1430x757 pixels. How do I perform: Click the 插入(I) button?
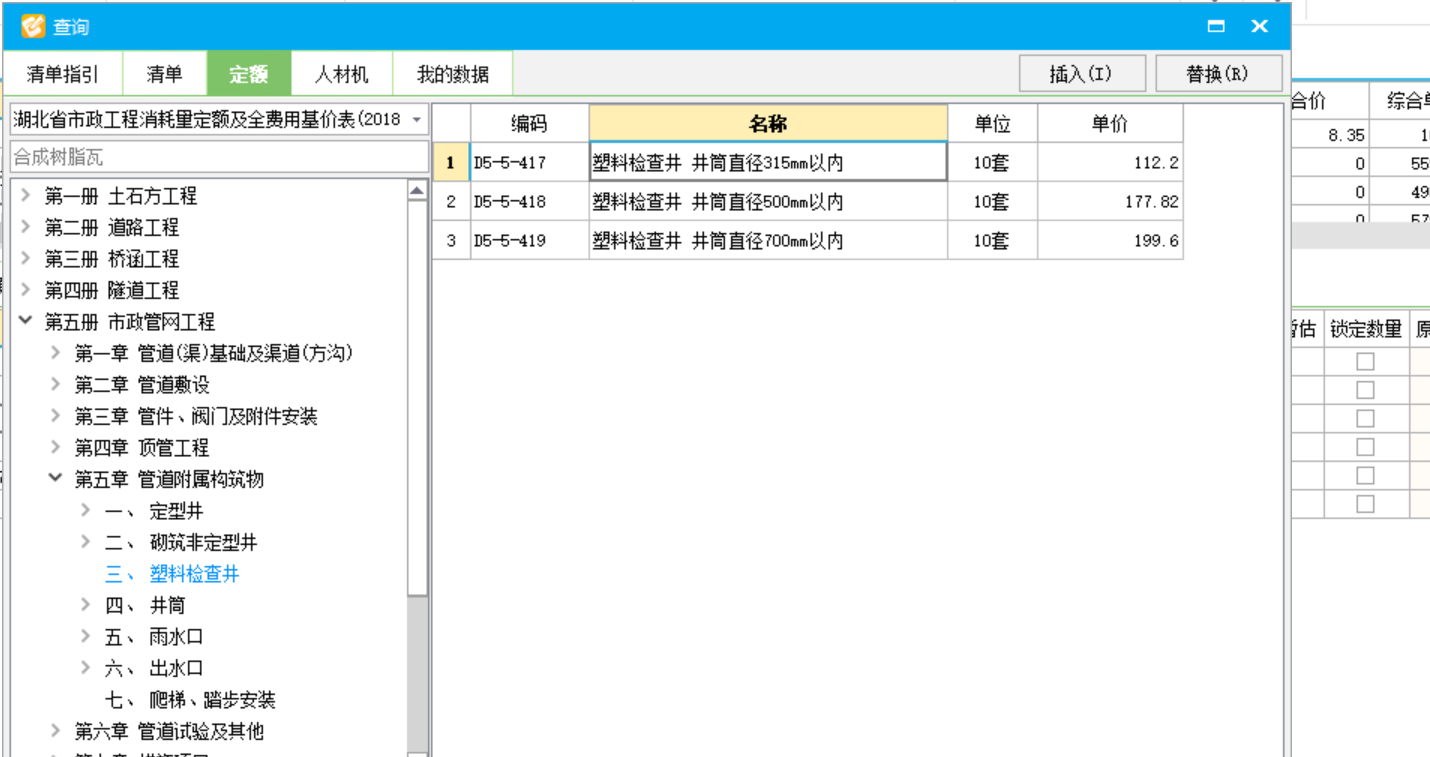pyautogui.click(x=1081, y=74)
